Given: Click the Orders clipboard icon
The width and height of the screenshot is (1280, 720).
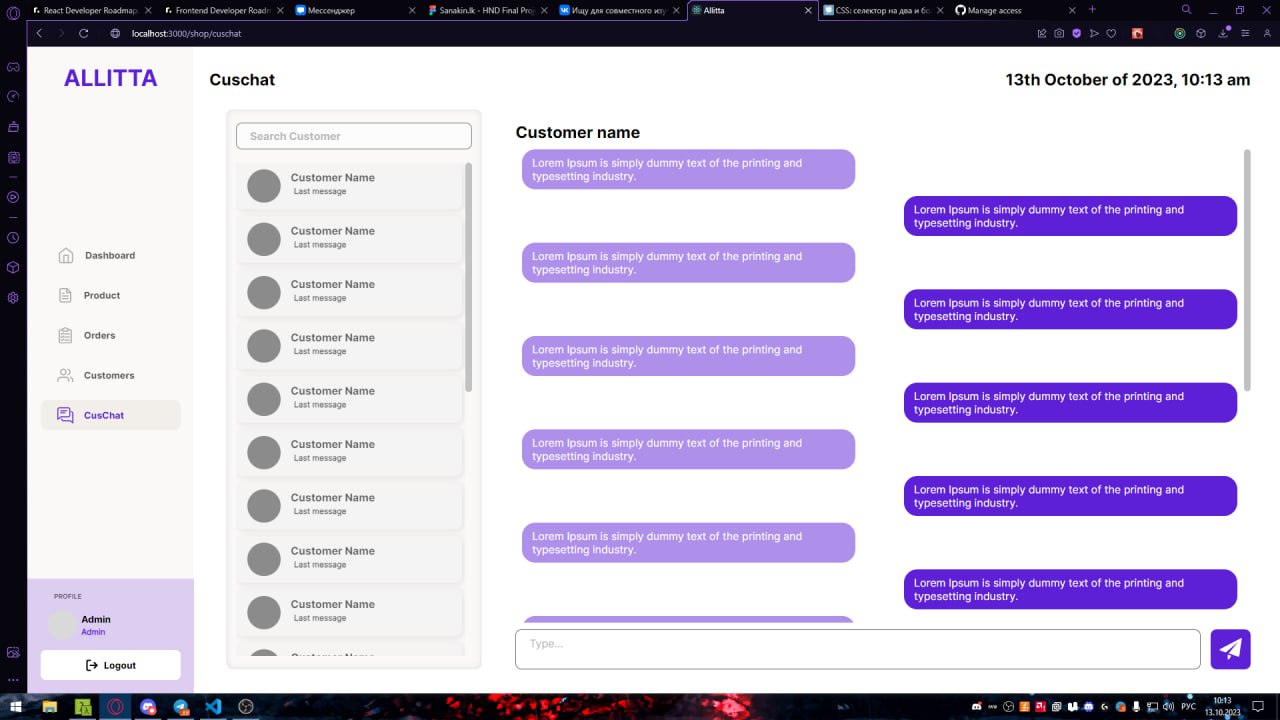Looking at the screenshot, I should point(65,336).
